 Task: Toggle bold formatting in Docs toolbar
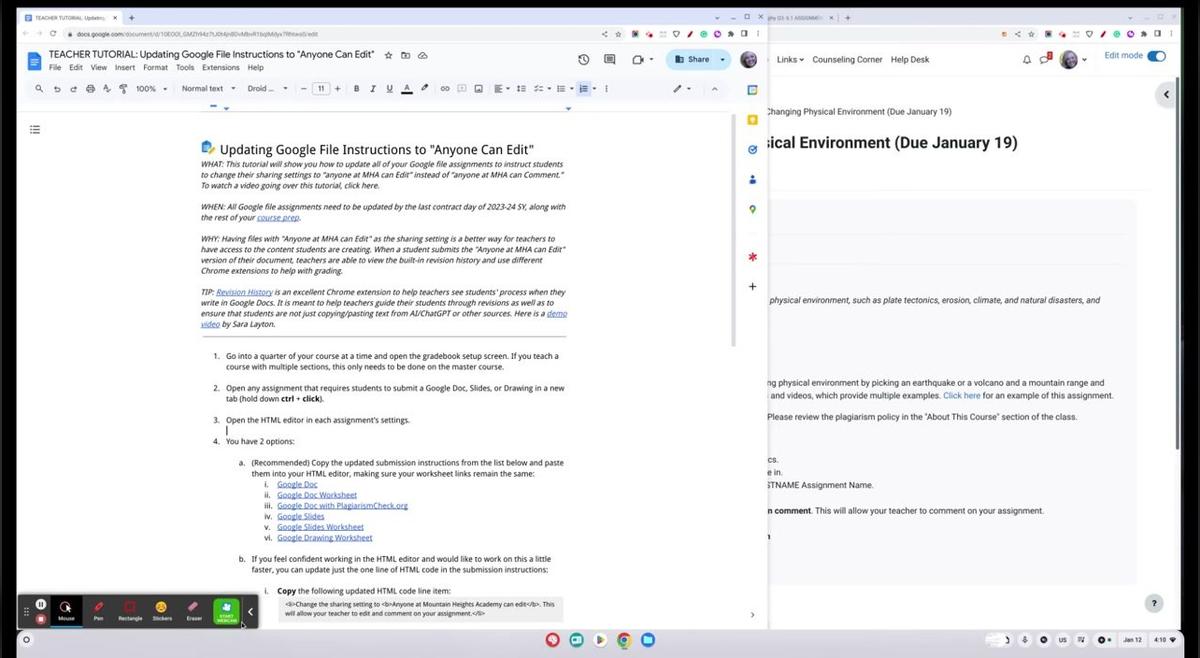pos(356,89)
